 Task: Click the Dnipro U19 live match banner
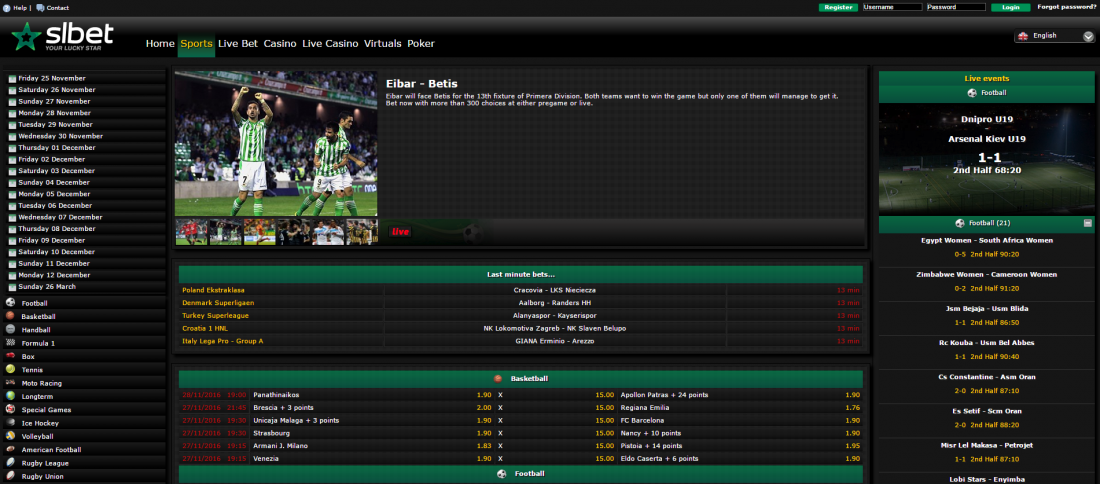pos(986,159)
